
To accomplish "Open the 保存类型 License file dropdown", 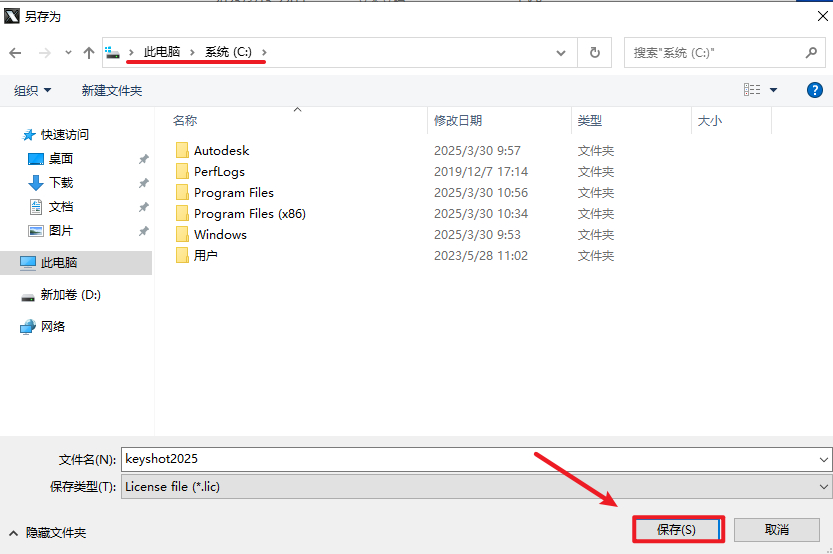I will pos(475,487).
